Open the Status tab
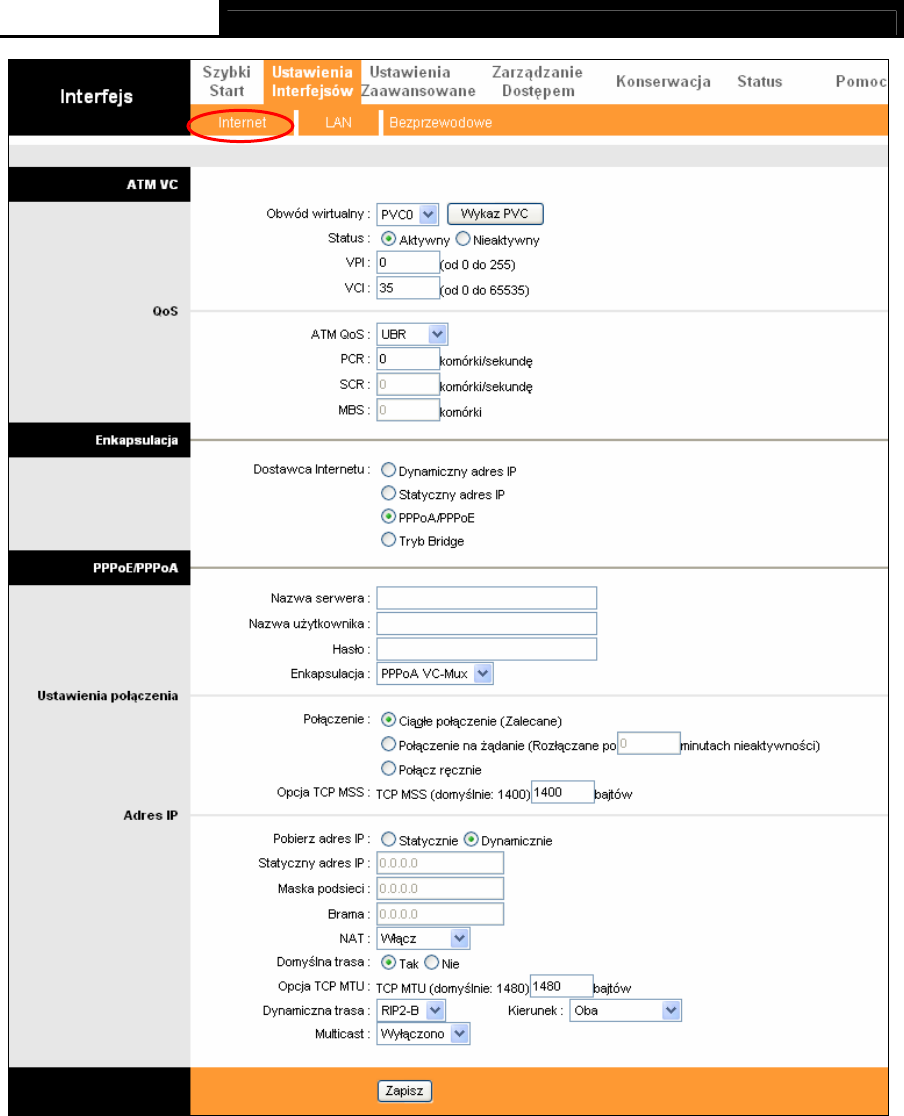 coord(760,81)
